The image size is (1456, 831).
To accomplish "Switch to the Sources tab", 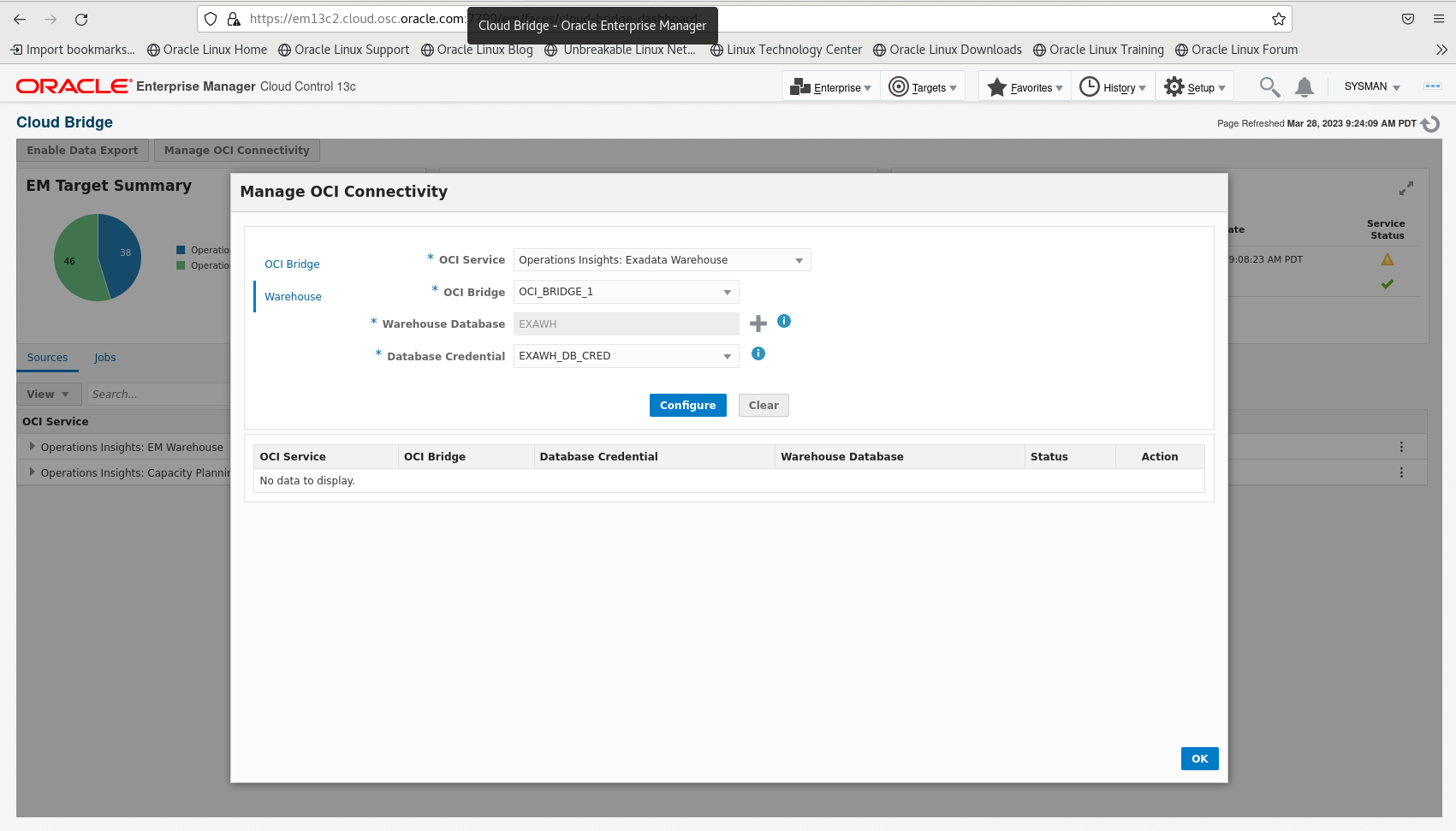I will (x=47, y=358).
